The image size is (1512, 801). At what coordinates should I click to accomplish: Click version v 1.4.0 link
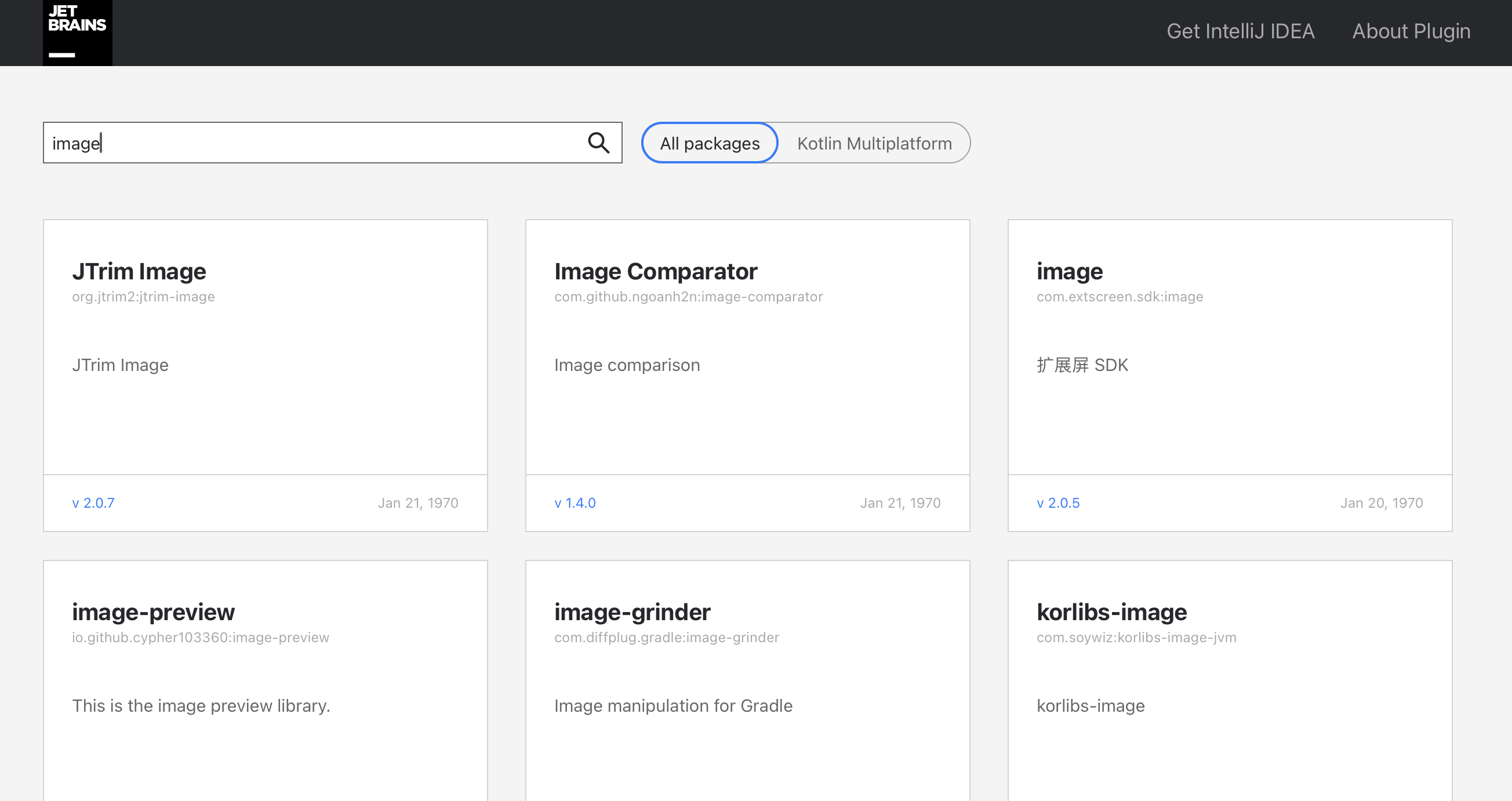tap(575, 503)
